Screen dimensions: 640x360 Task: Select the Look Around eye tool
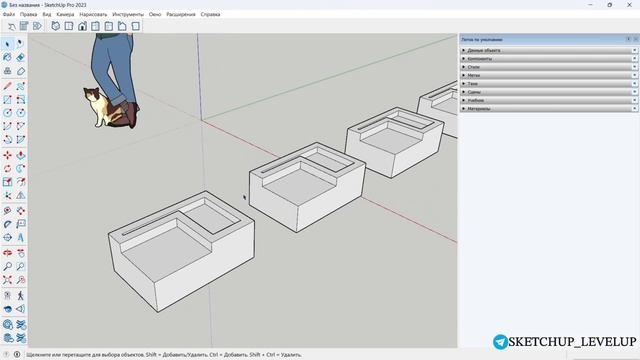click(7, 309)
